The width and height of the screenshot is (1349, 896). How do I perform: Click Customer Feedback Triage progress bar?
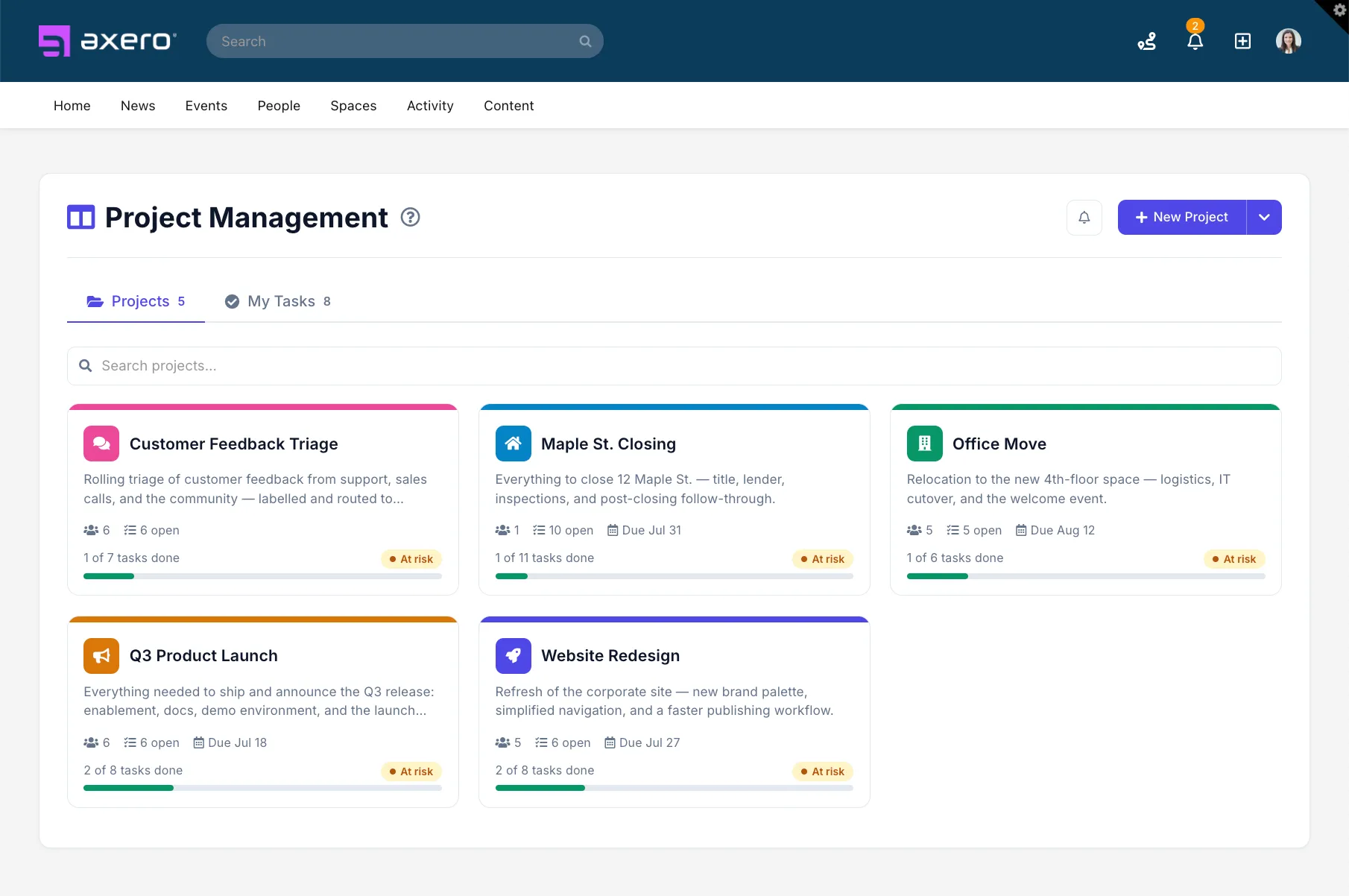point(262,576)
